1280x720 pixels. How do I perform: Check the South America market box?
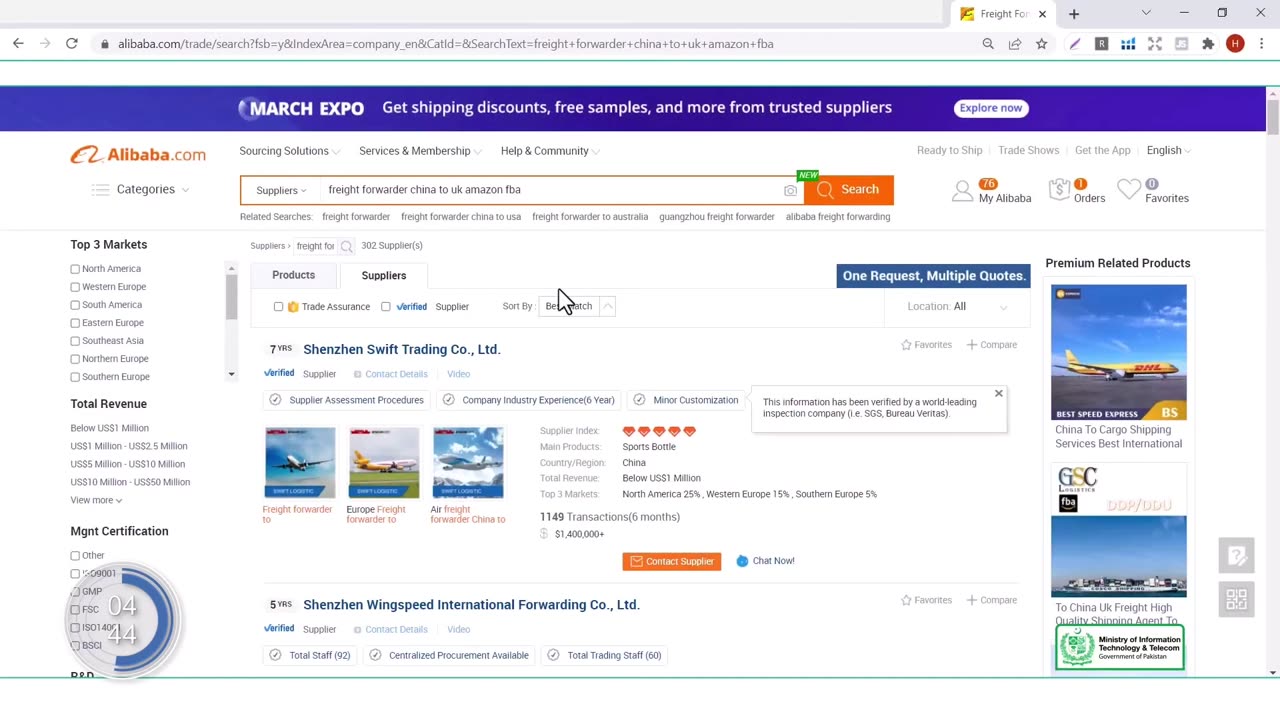(x=75, y=305)
